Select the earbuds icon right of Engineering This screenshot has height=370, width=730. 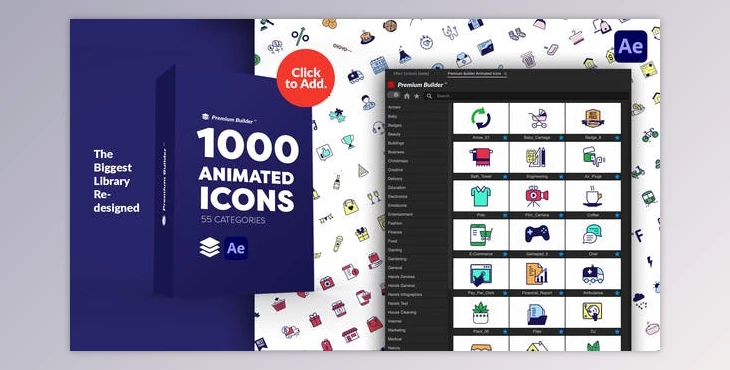coord(593,157)
